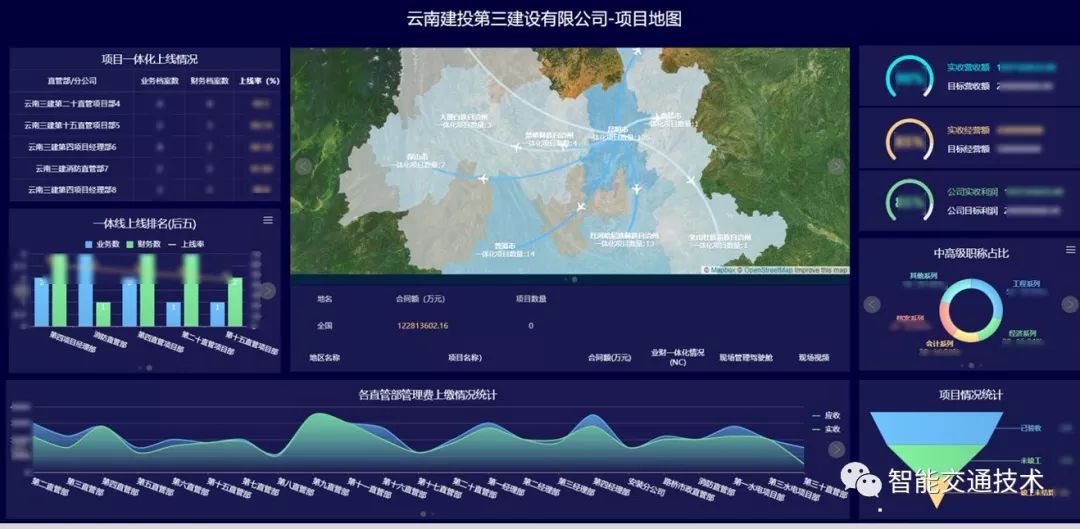The image size is (1080, 529).
Task: Click the blue 工程系列 donut segment
Action: [990, 298]
